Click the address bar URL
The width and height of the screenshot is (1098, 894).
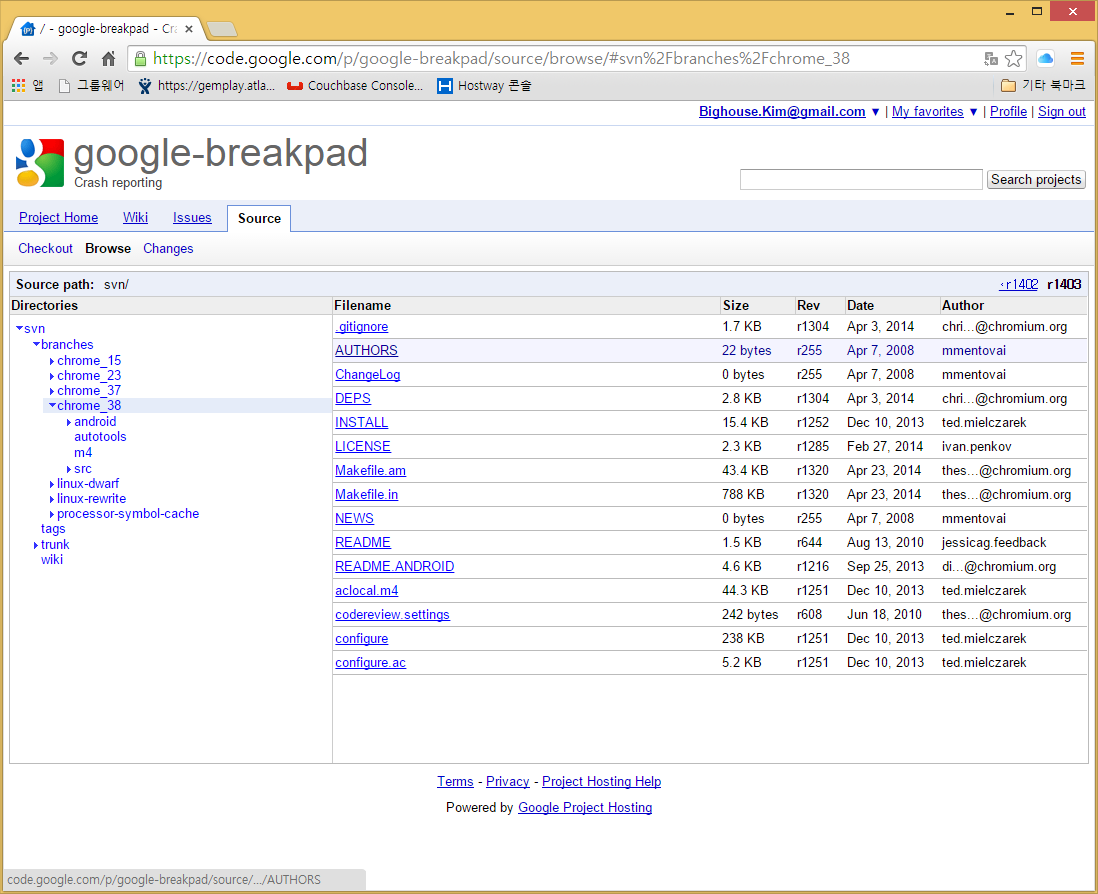[x=501, y=58]
